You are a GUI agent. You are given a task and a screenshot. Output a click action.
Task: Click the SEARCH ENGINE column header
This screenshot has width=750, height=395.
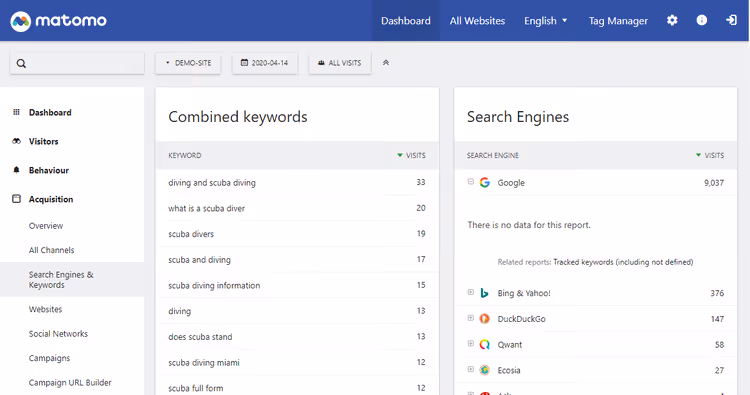(493, 155)
